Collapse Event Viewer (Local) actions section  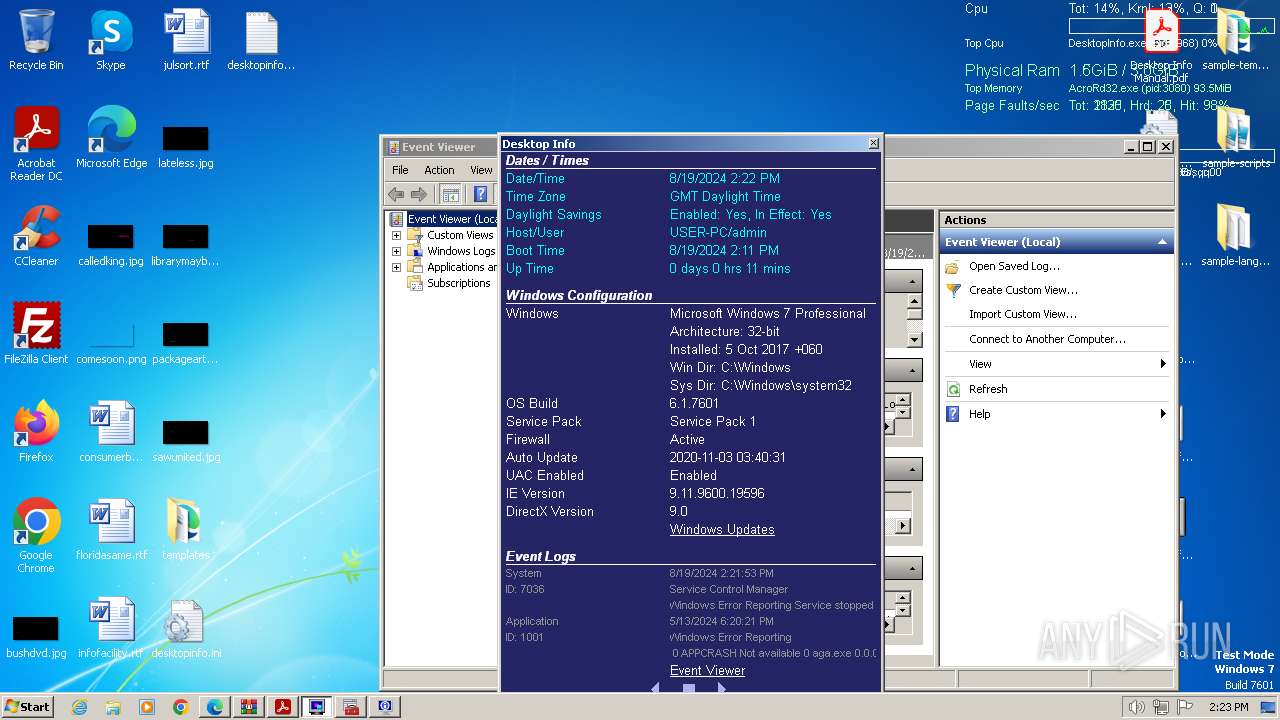click(1162, 242)
